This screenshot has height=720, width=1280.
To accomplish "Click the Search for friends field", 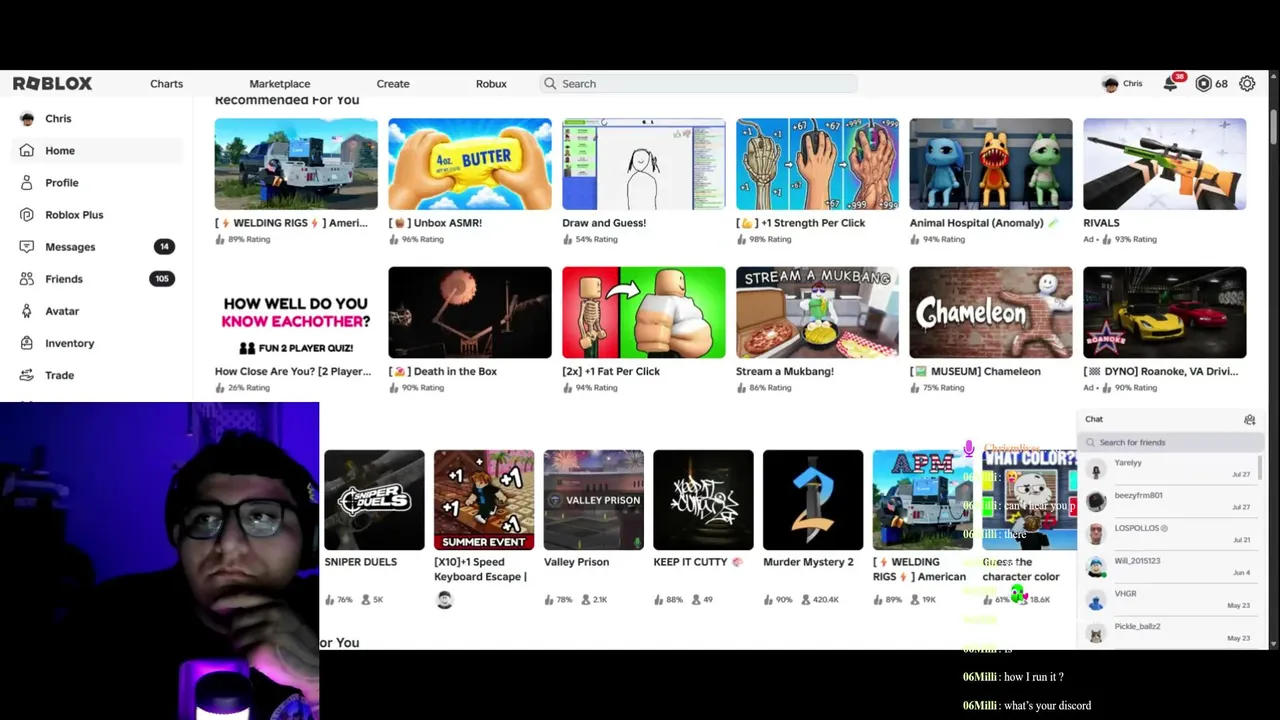I will [1170, 442].
